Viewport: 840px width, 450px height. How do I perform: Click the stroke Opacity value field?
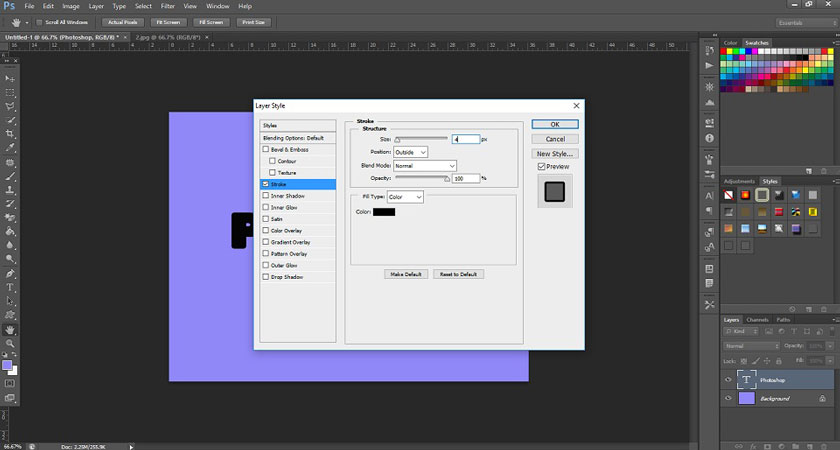(466, 178)
